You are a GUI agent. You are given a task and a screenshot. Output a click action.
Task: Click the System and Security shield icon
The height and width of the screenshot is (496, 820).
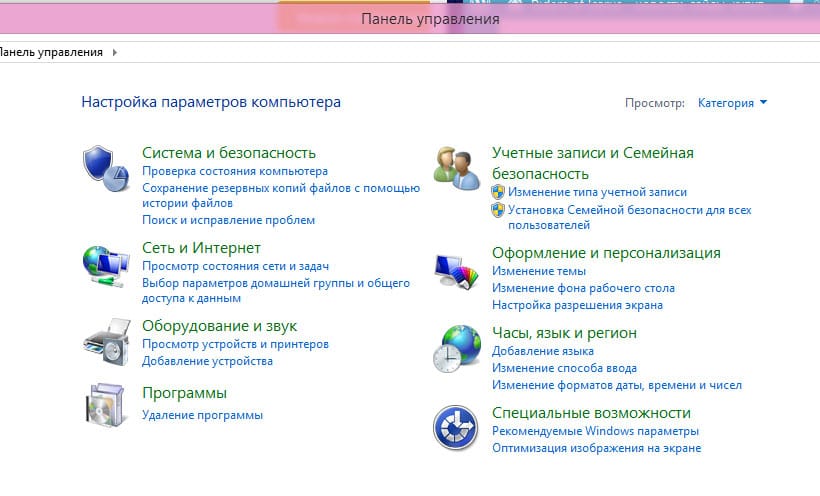(x=105, y=167)
